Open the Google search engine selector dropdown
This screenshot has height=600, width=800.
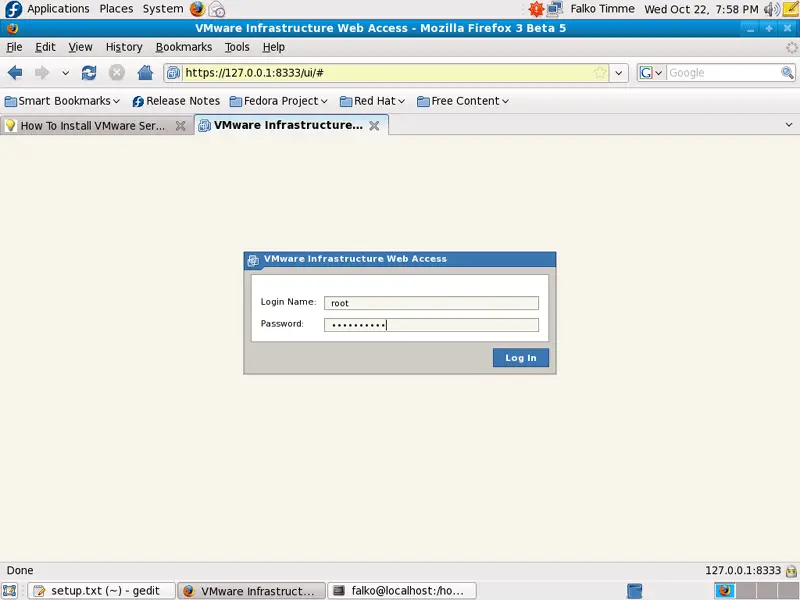point(652,73)
